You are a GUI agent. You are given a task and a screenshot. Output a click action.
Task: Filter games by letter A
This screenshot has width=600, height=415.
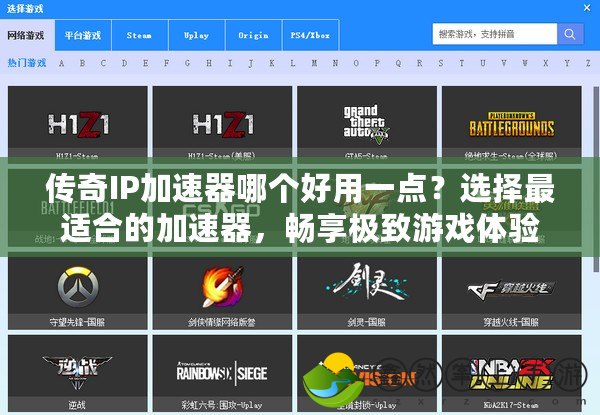click(62, 63)
